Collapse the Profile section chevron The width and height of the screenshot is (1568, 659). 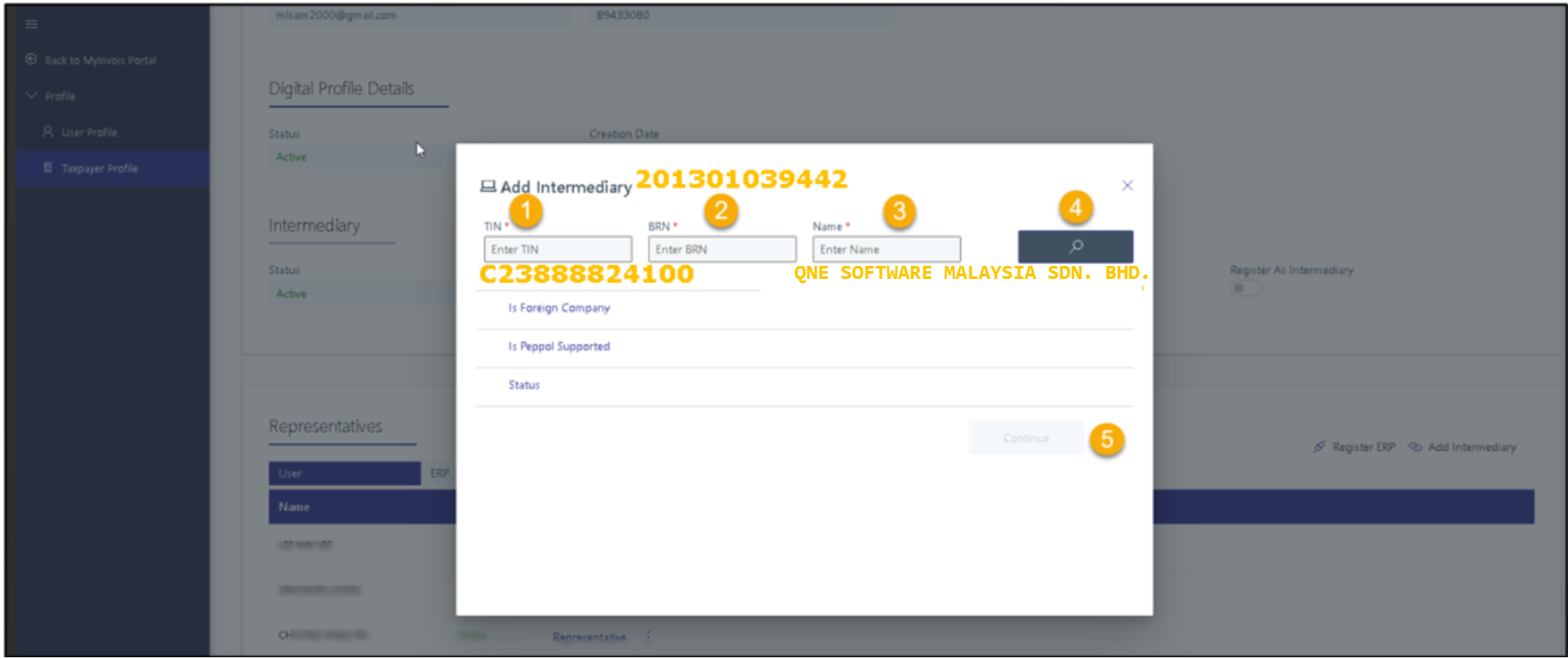[x=31, y=95]
